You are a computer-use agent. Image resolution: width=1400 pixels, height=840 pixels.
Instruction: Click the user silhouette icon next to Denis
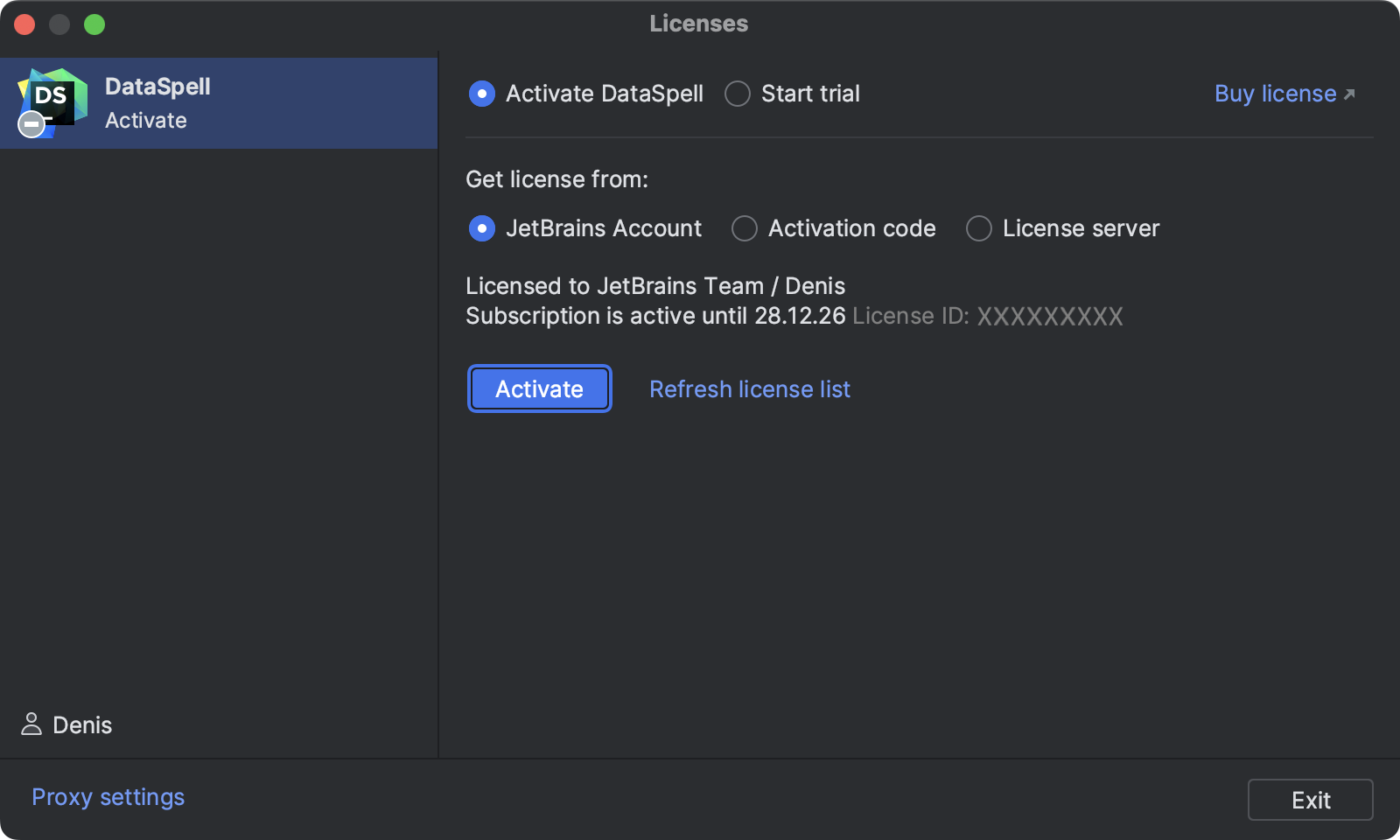[x=31, y=724]
